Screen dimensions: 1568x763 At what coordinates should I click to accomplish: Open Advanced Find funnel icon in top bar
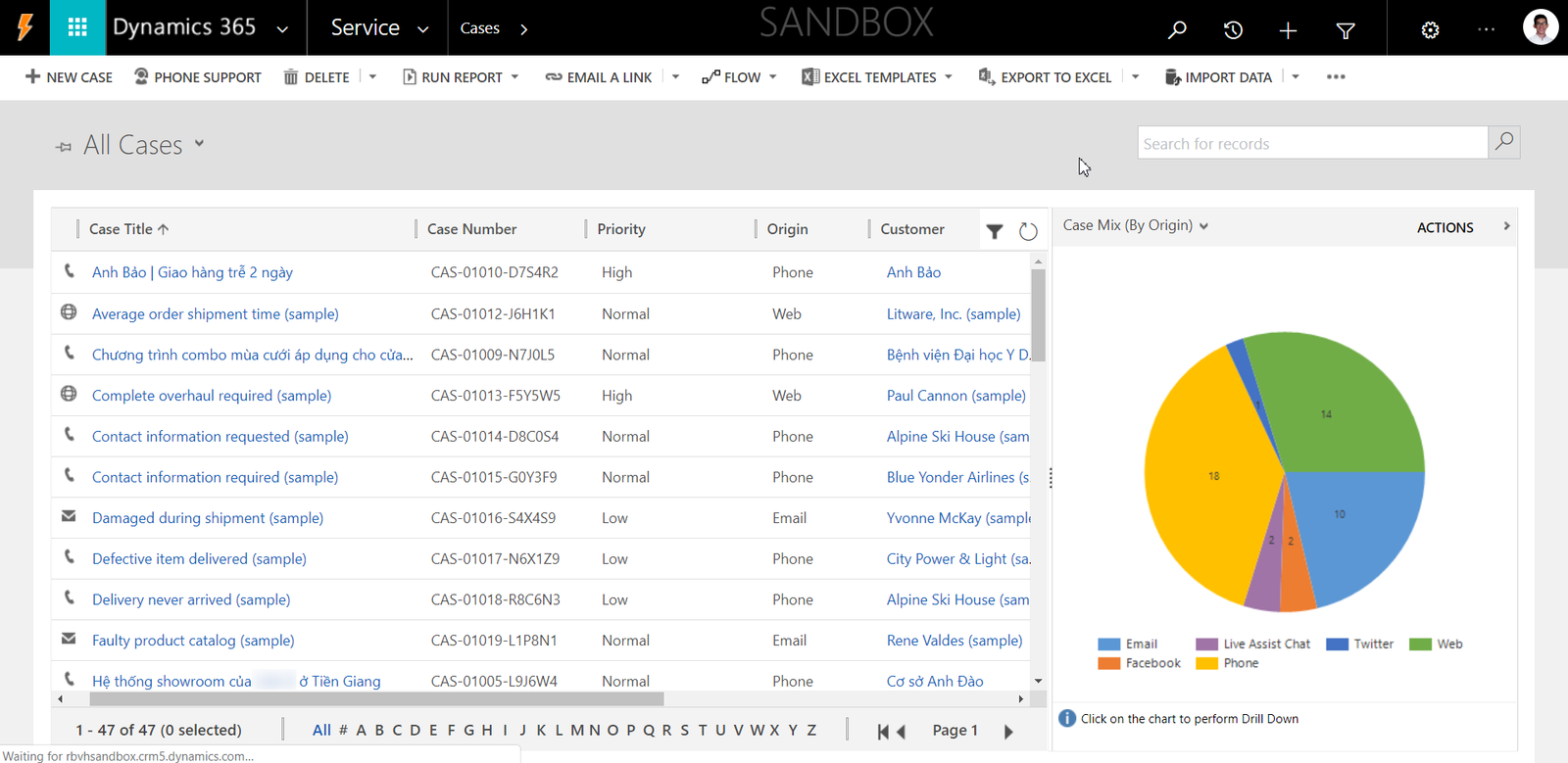click(x=1346, y=31)
